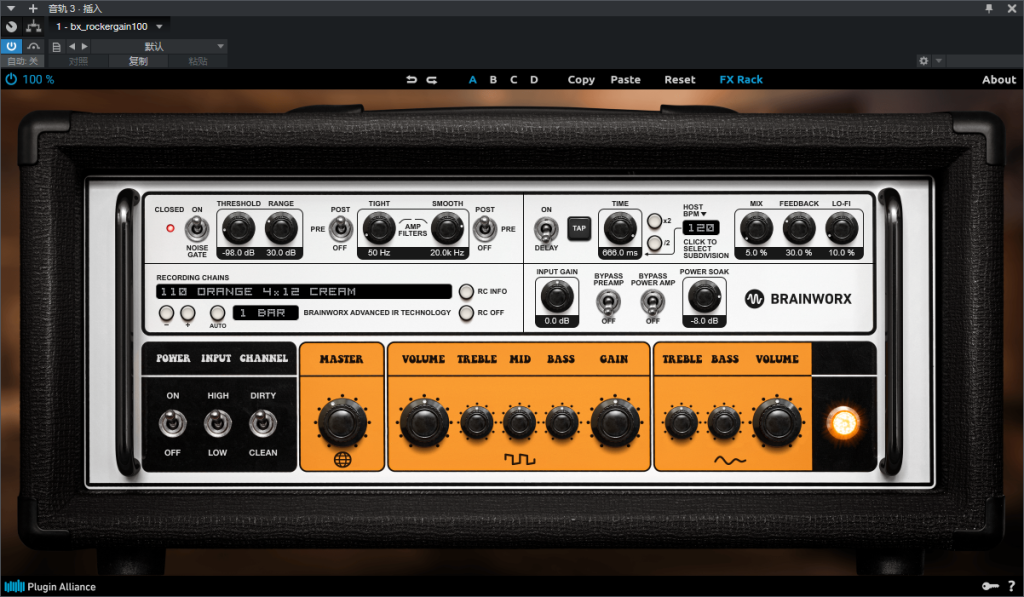Click the add plus icon in title bar
This screenshot has height=597, width=1024.
[x=33, y=8]
